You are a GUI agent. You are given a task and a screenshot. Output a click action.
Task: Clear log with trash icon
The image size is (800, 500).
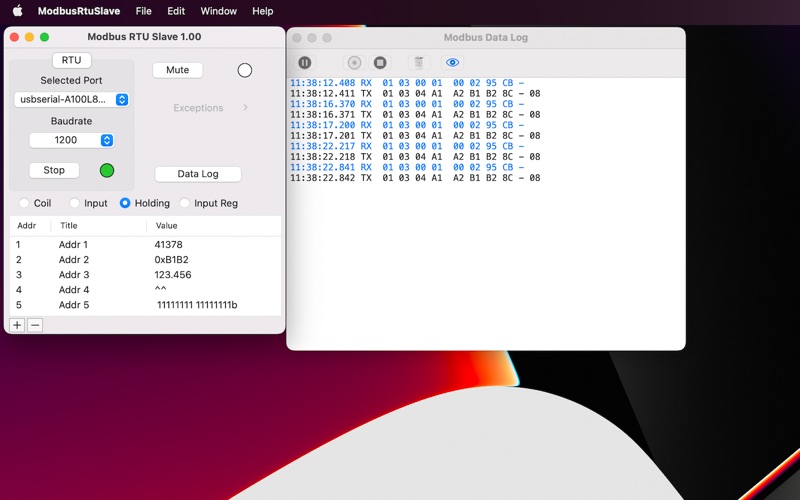point(419,63)
